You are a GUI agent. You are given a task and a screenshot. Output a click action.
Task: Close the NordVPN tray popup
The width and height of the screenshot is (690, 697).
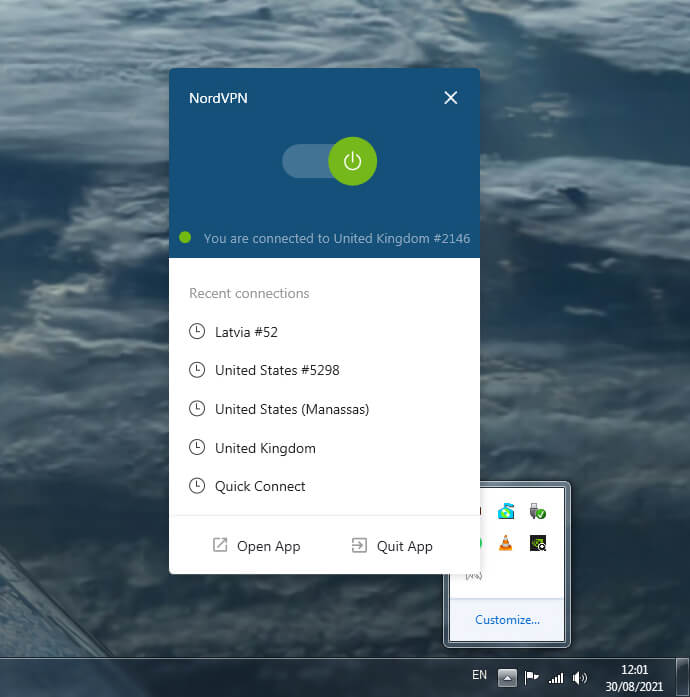tap(450, 98)
